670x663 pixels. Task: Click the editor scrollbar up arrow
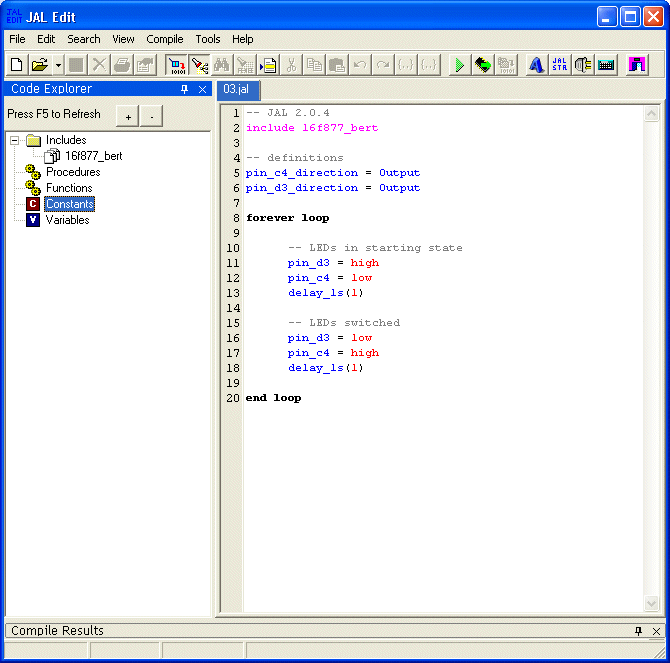pos(651,114)
